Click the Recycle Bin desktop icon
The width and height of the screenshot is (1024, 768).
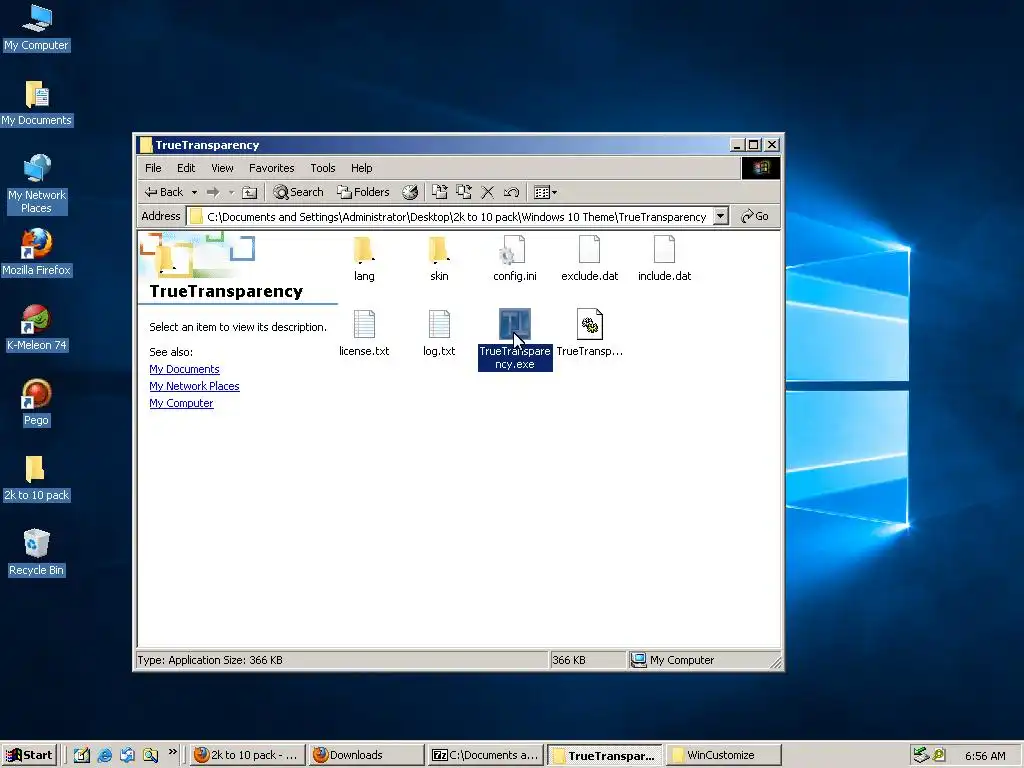pyautogui.click(x=36, y=553)
